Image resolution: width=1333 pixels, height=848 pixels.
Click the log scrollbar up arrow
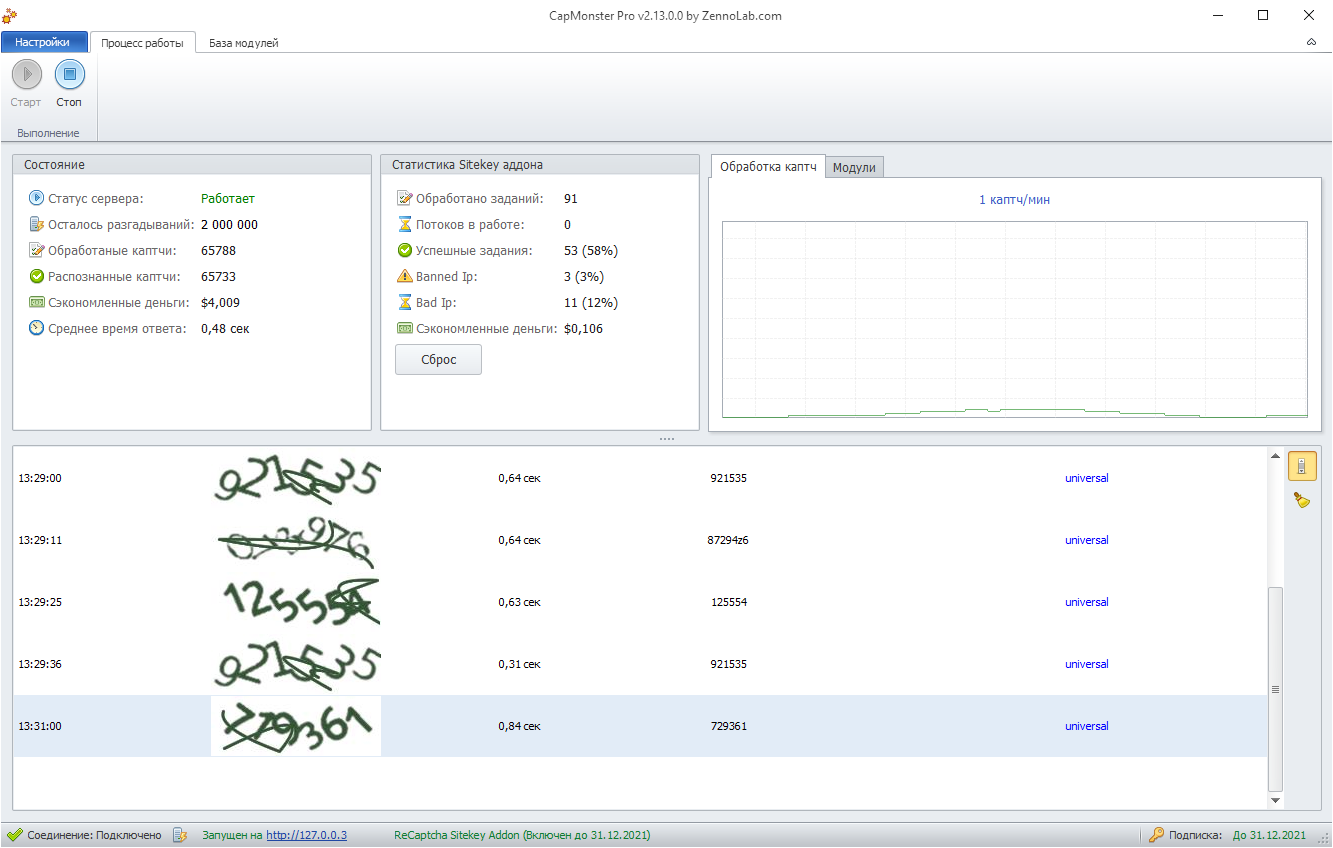[1275, 456]
